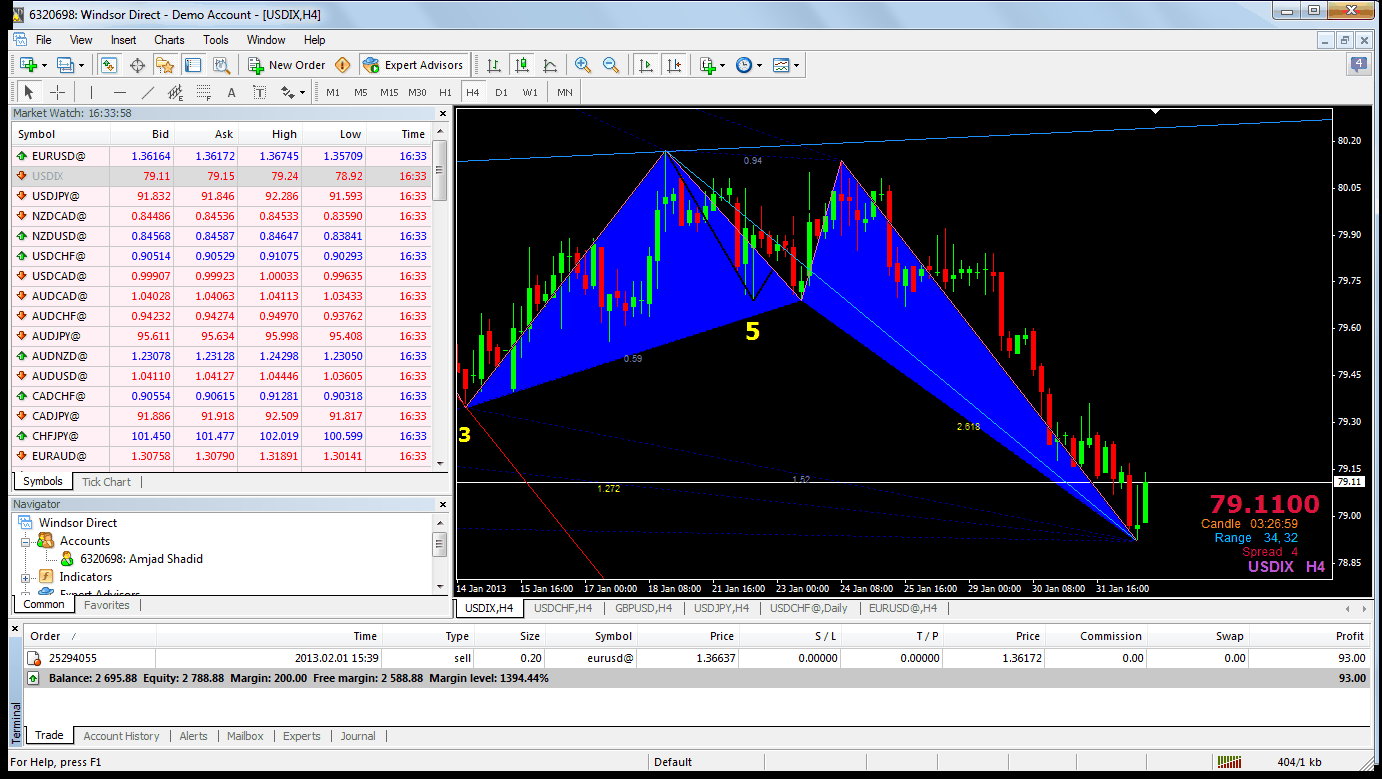
Task: Open the USDCHF,H4 chart tab
Action: pos(562,607)
